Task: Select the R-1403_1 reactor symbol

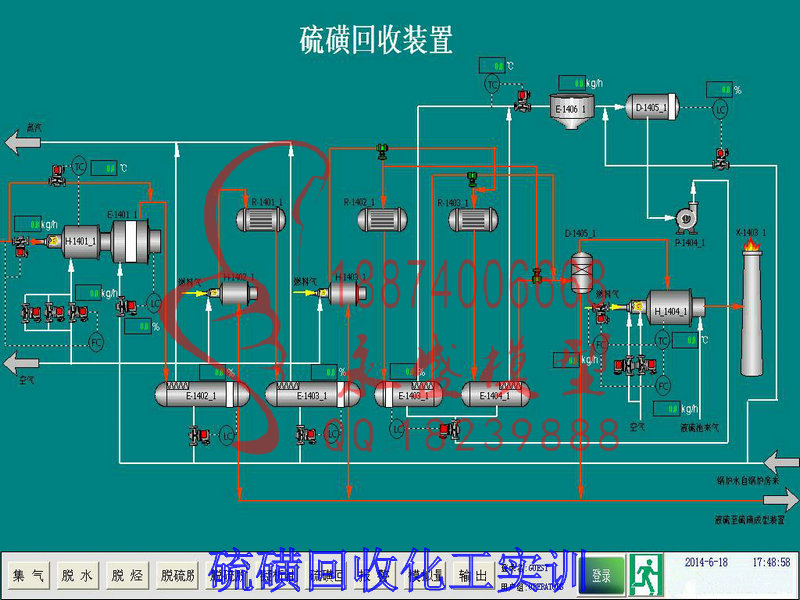Action: (x=473, y=220)
